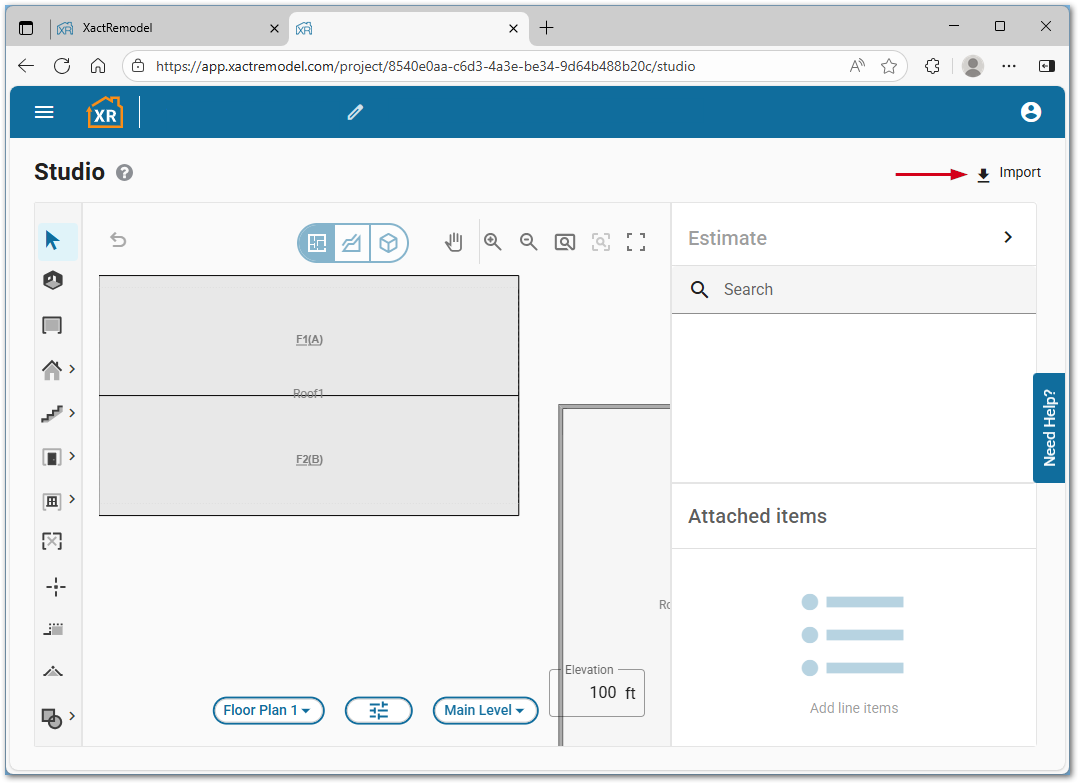
Task: Click the undo arrow
Action: pos(118,240)
